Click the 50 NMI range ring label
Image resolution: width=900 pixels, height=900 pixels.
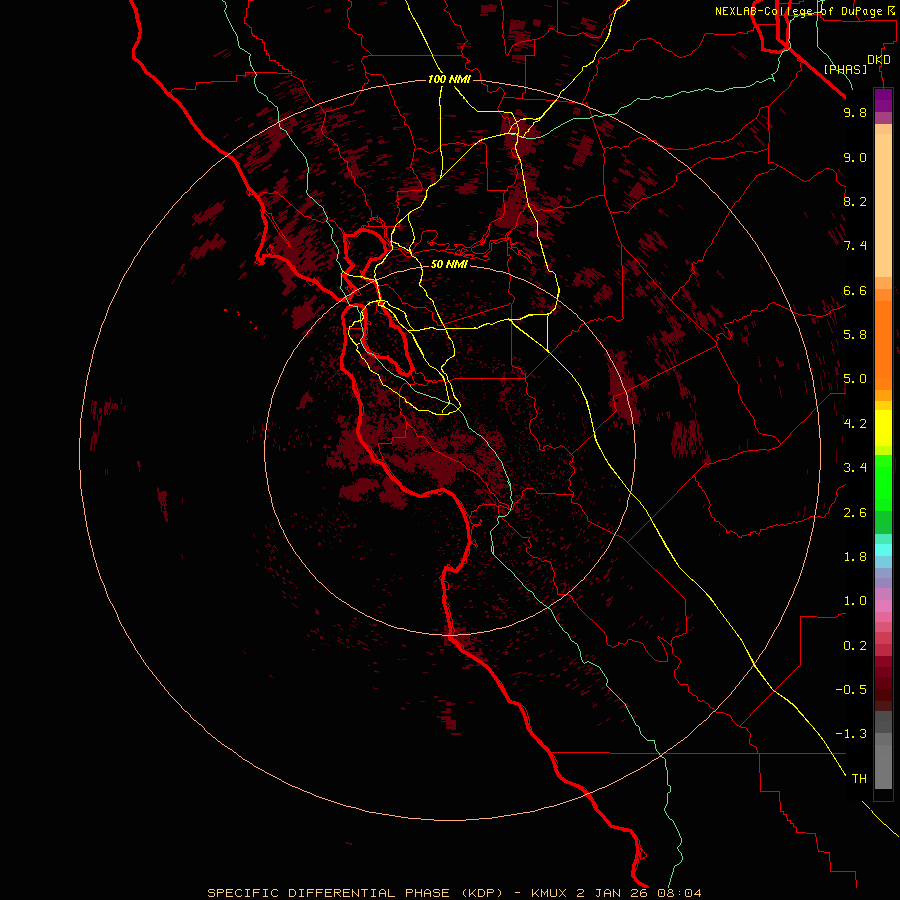pos(449,264)
